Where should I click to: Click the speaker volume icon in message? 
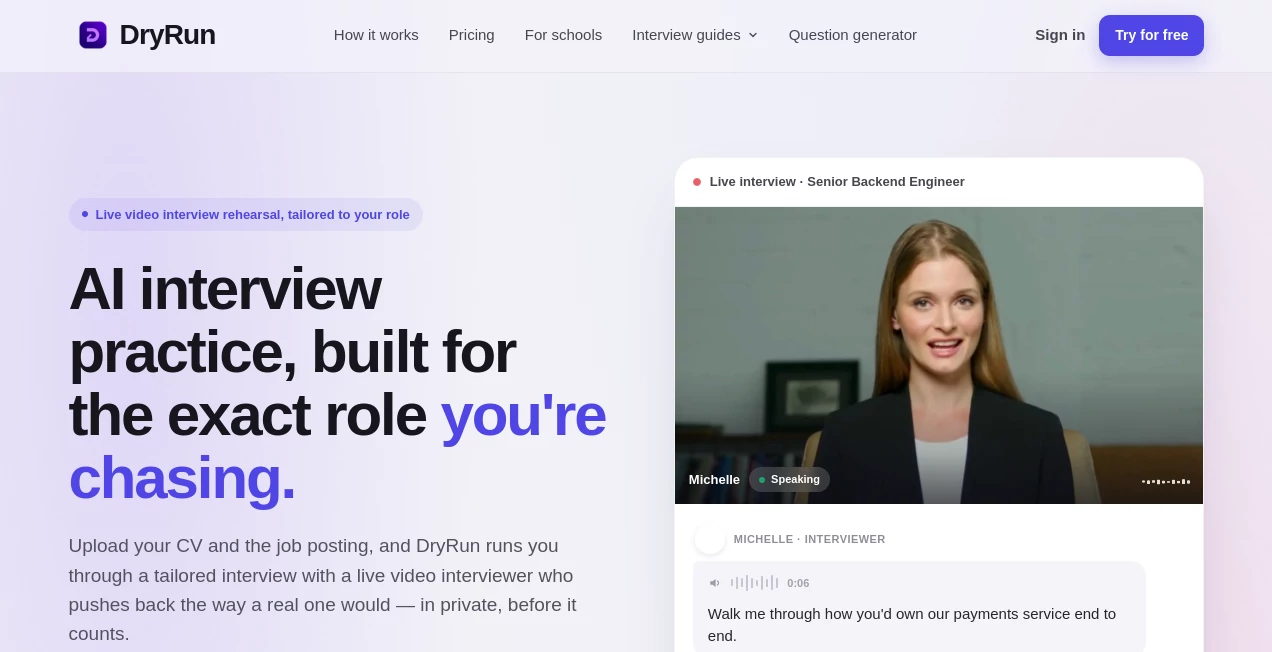(x=715, y=583)
